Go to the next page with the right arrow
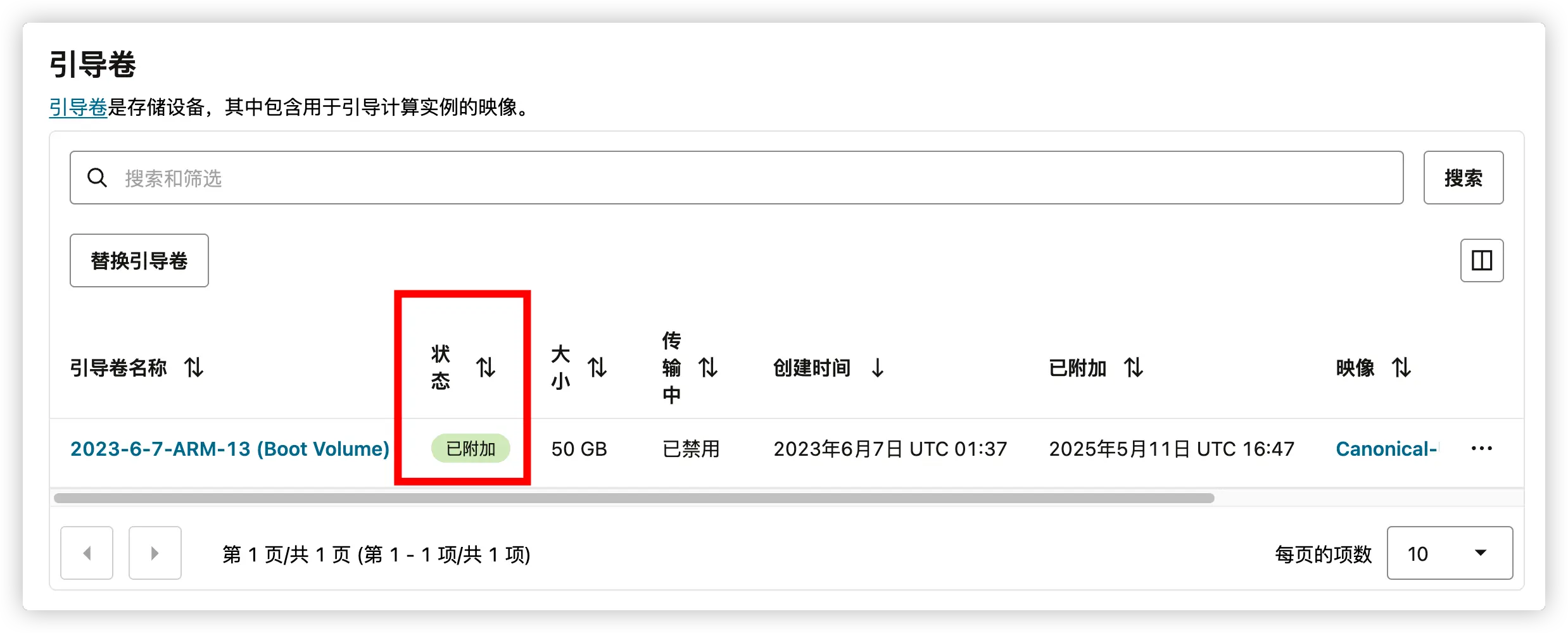The image size is (1568, 633). [155, 553]
